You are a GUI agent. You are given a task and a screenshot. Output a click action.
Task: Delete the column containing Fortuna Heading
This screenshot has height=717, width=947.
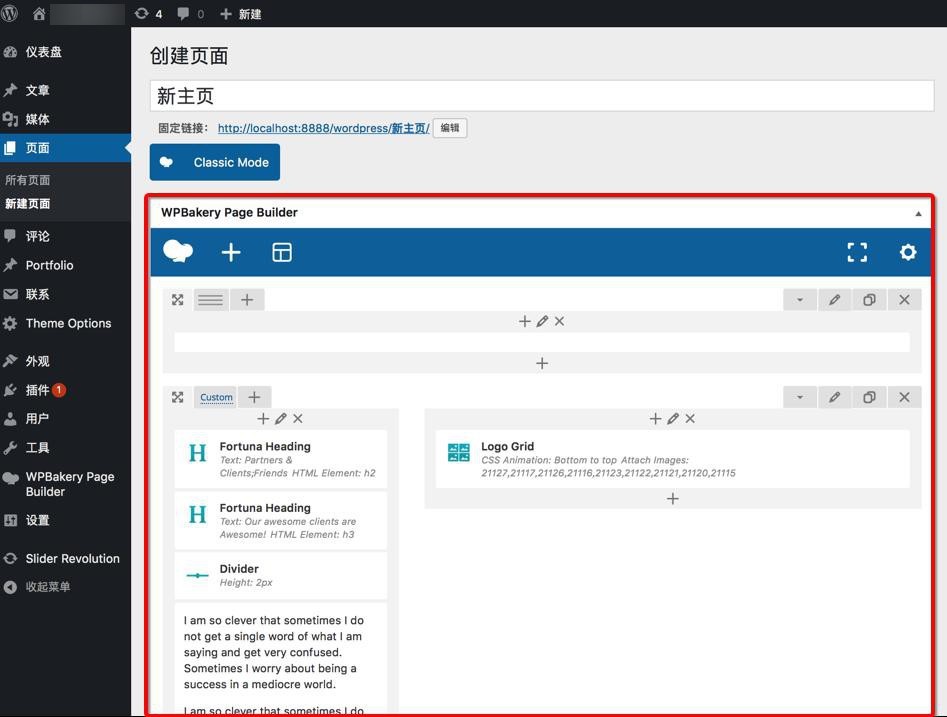click(298, 419)
